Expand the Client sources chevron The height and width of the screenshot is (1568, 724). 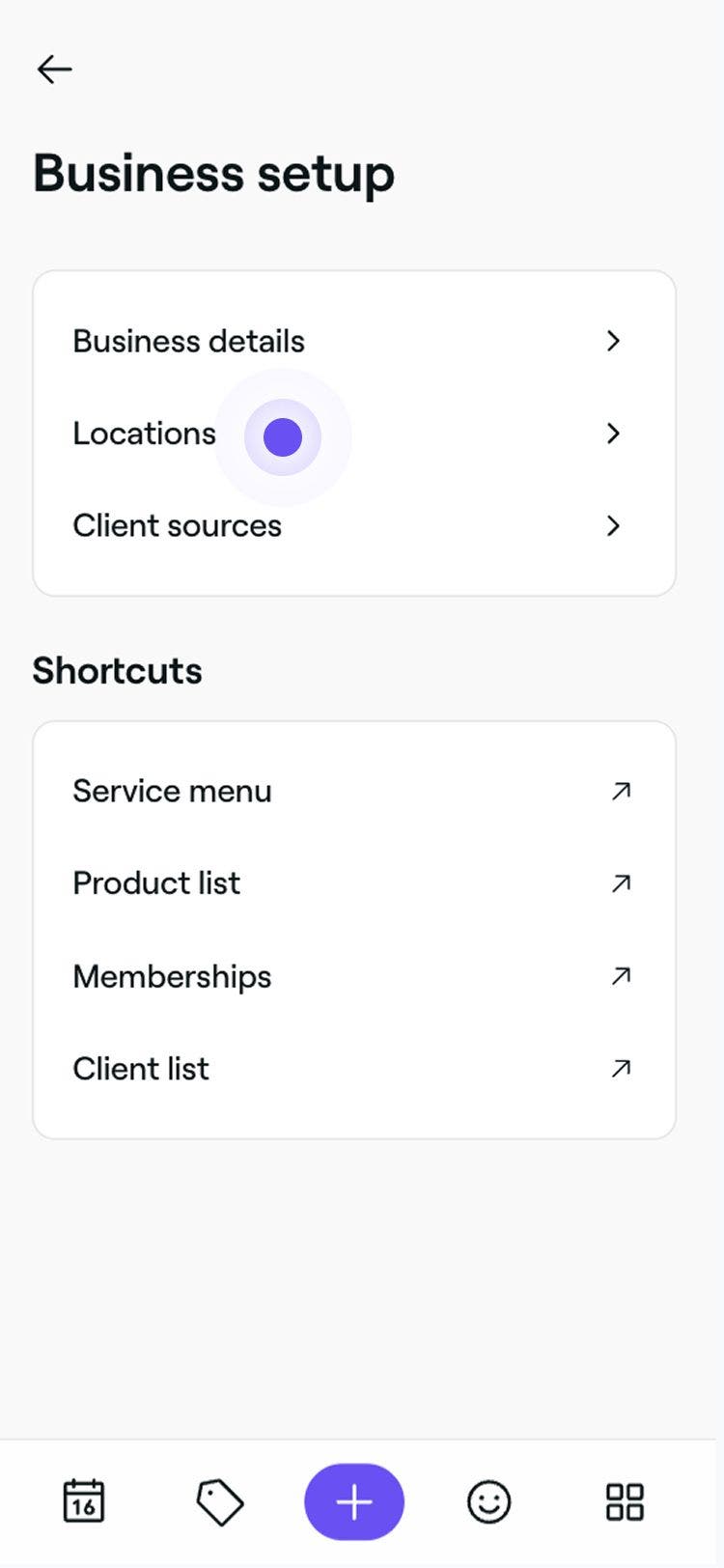613,526
